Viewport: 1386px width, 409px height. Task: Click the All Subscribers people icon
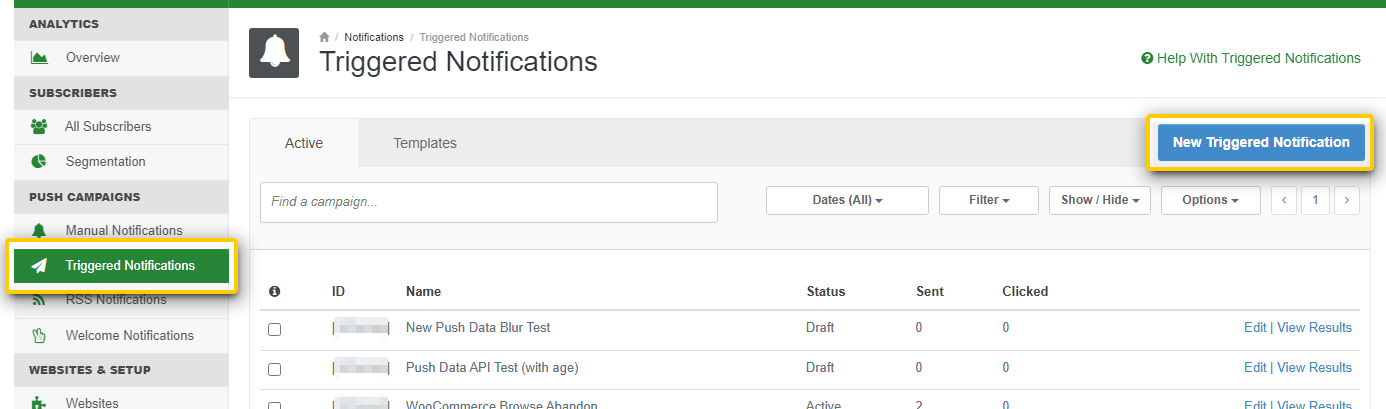[x=40, y=127]
